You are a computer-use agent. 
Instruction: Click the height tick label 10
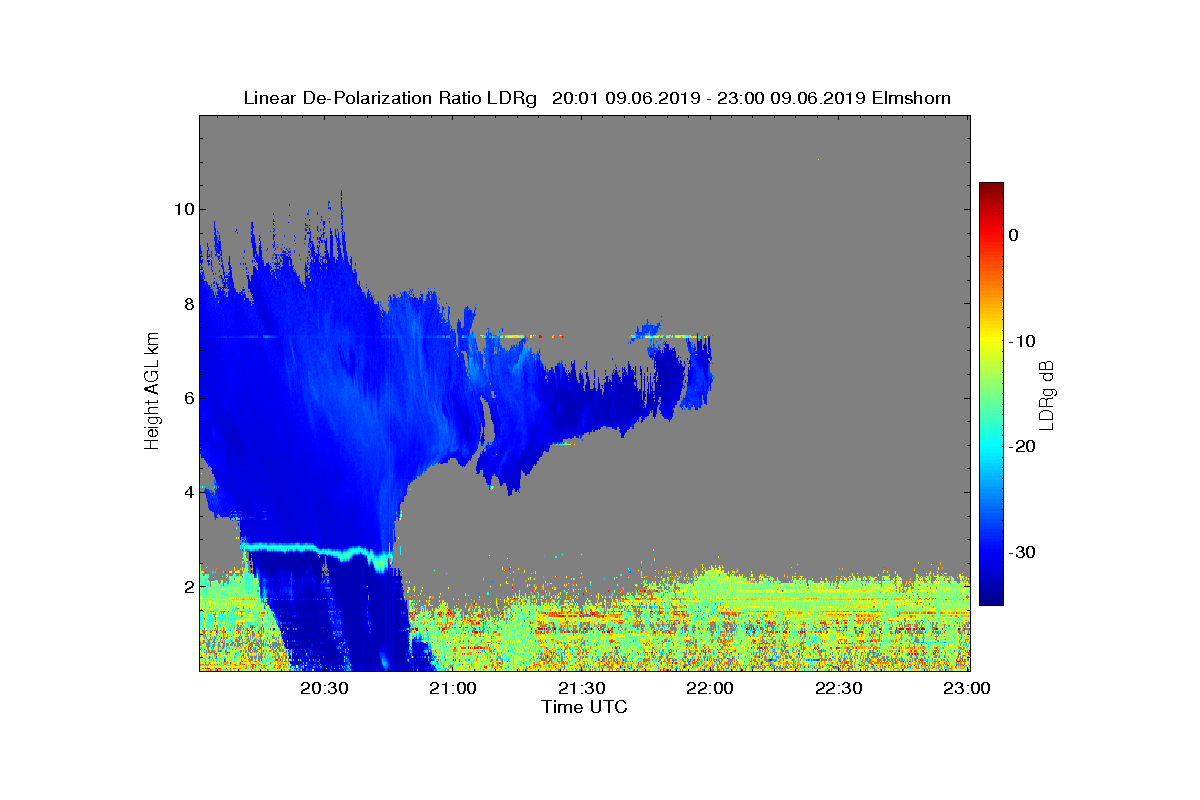click(x=183, y=209)
